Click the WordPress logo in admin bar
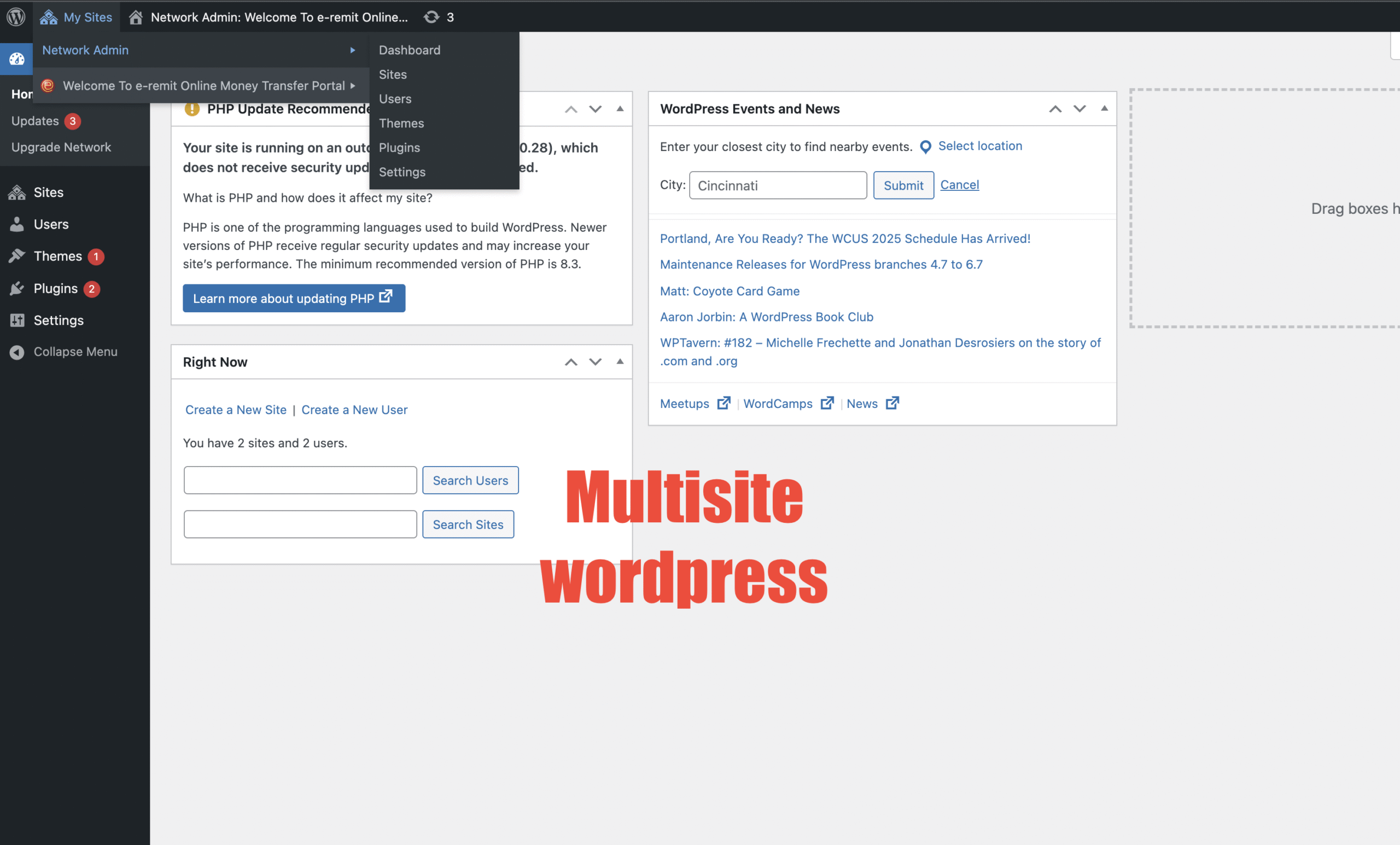Viewport: 1400px width, 845px height. click(16, 17)
